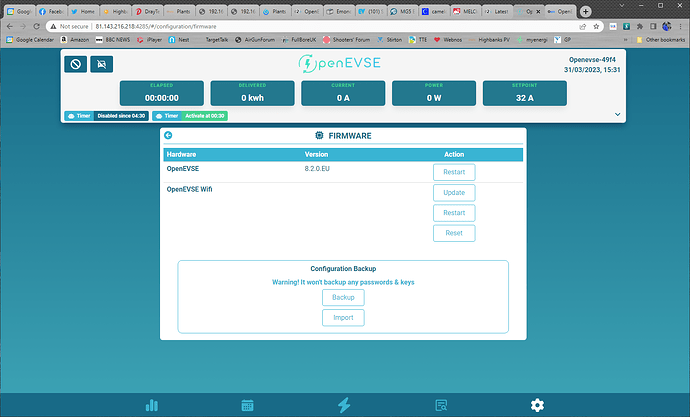Open the iPlayer bookmark
This screenshot has width=690, height=417.
[x=150, y=40]
